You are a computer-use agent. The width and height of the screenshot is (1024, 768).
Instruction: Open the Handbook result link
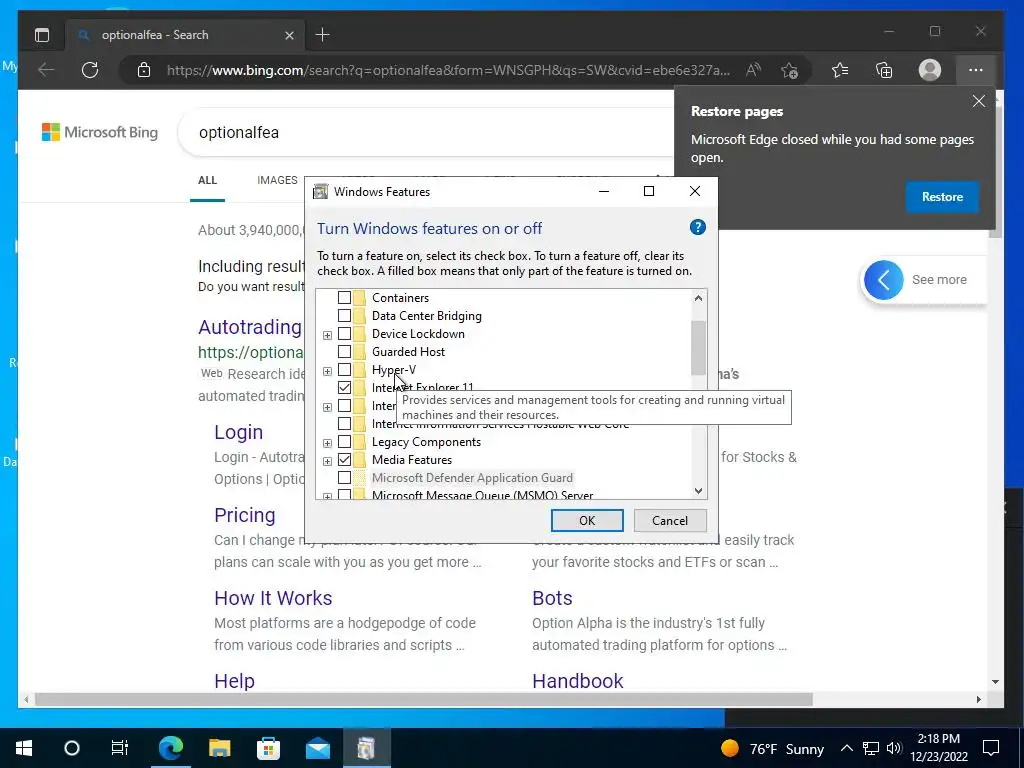point(578,681)
